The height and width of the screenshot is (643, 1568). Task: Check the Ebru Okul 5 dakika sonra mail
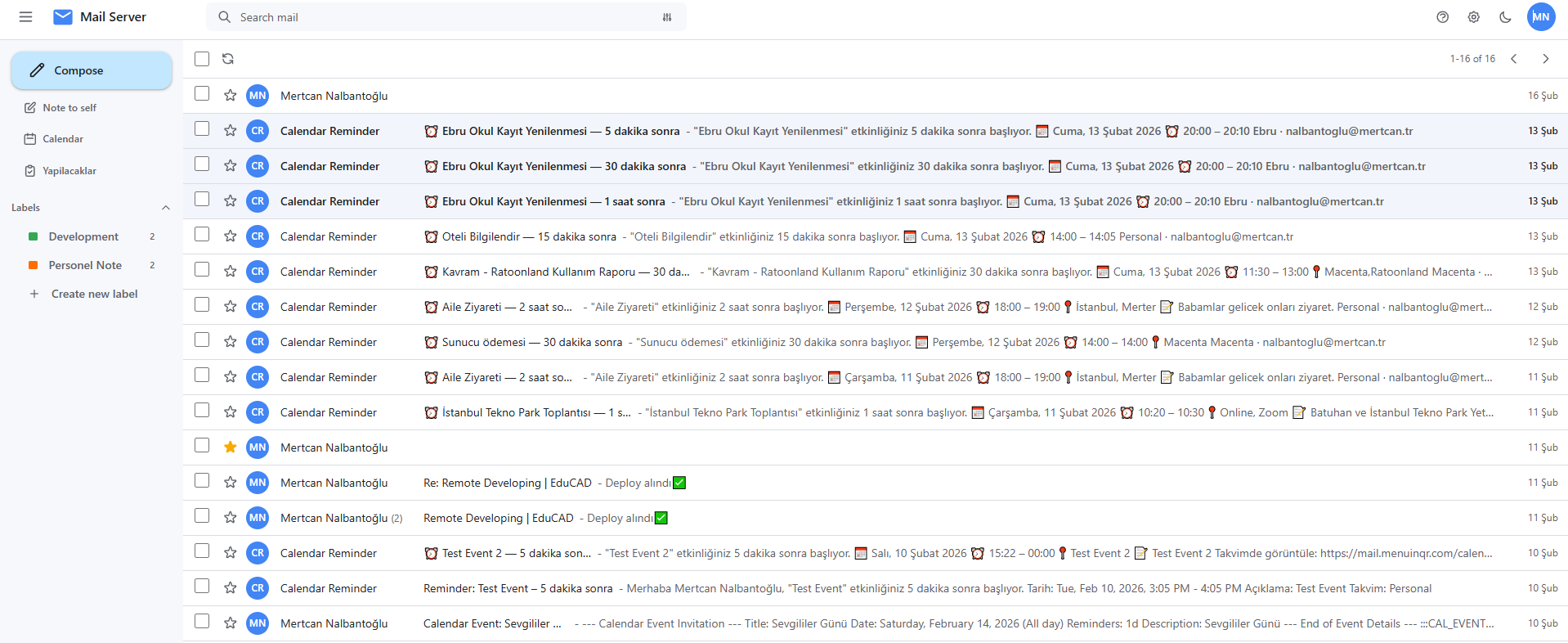[202, 129]
